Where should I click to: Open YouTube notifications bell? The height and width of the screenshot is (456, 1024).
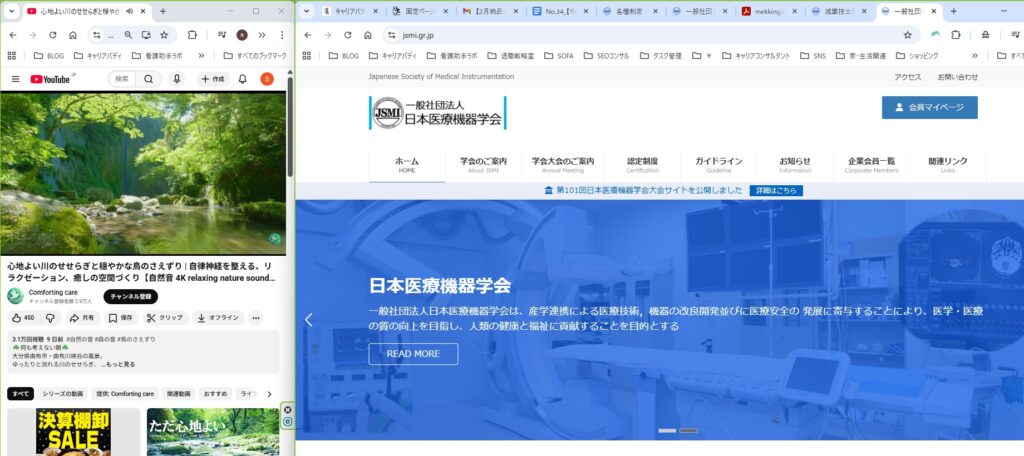click(x=242, y=79)
